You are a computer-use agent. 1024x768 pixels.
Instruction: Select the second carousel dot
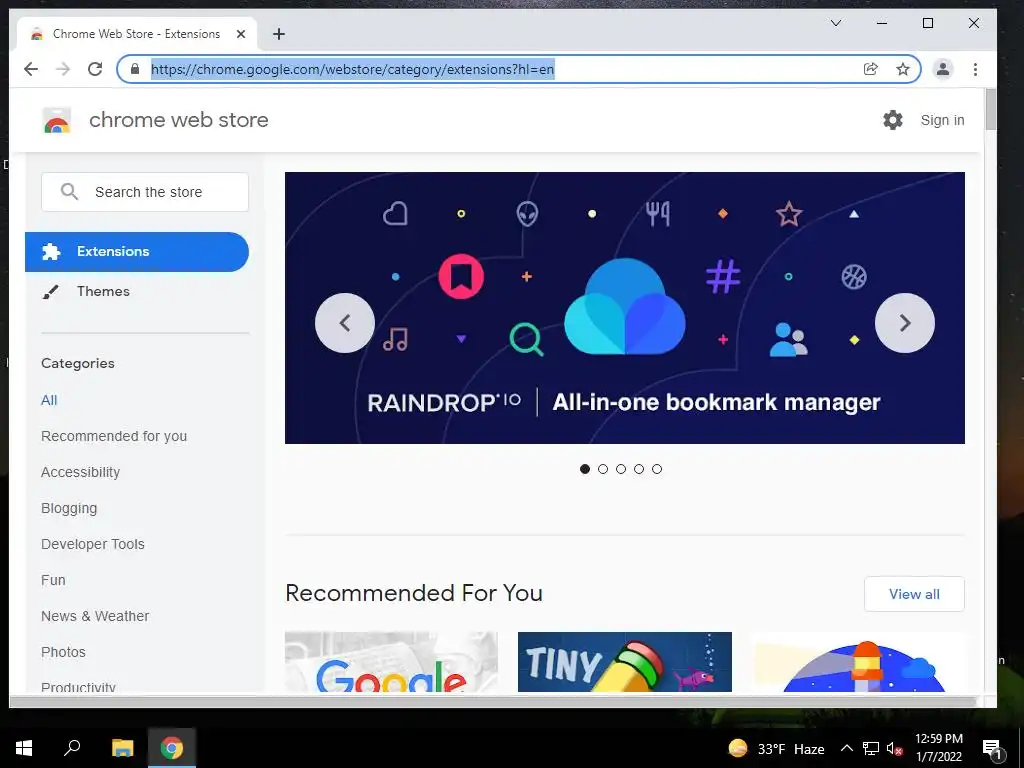click(603, 469)
